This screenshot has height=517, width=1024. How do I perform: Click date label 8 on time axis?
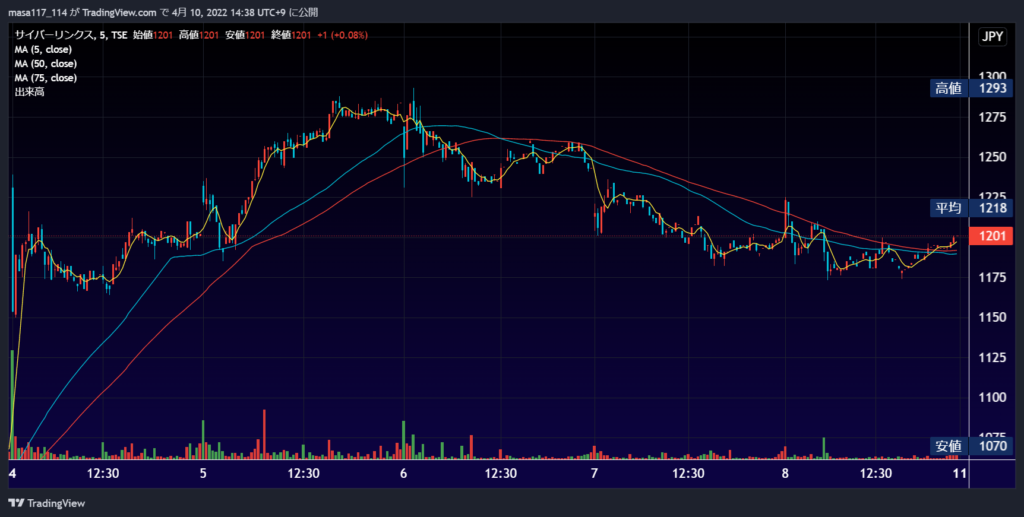(785, 473)
